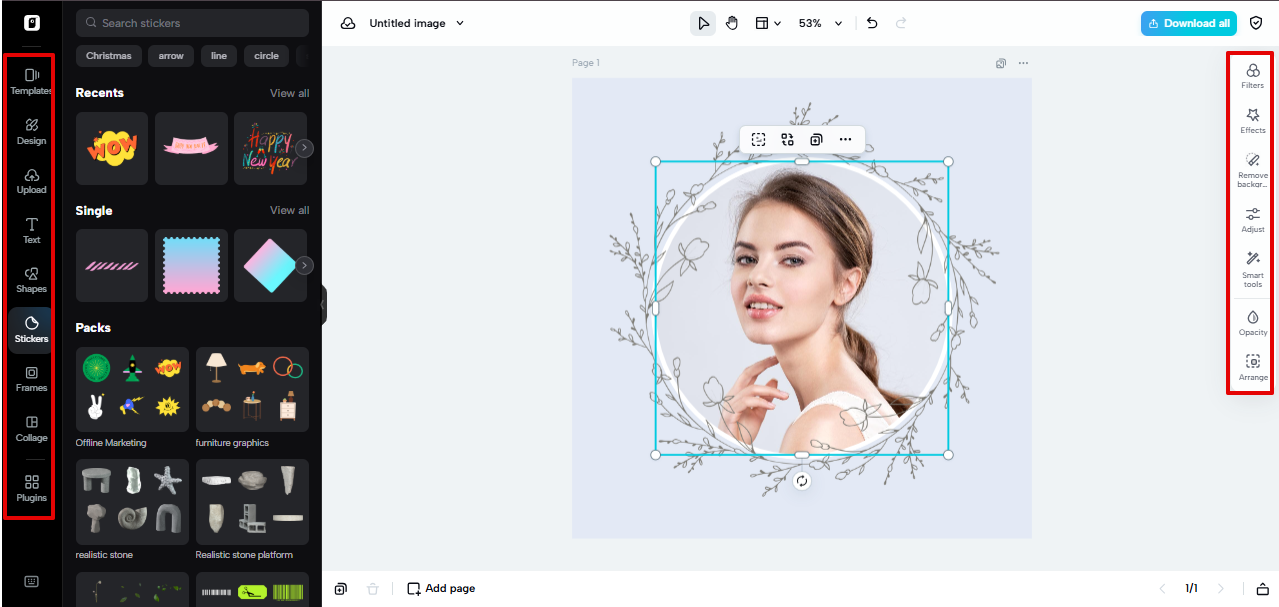Click Add page button
Viewport: 1279px width, 607px height.
point(441,588)
